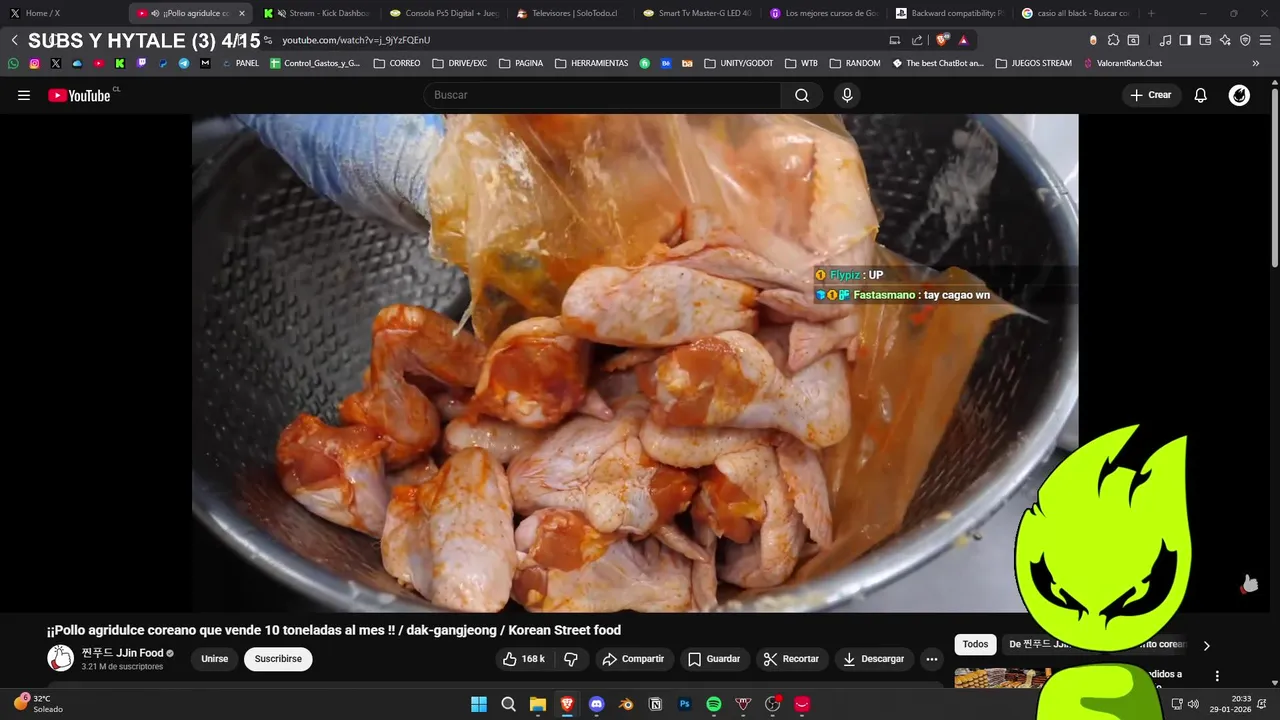This screenshot has width=1280, height=720.
Task: Open Telegram bookmark icon
Action: [184, 63]
